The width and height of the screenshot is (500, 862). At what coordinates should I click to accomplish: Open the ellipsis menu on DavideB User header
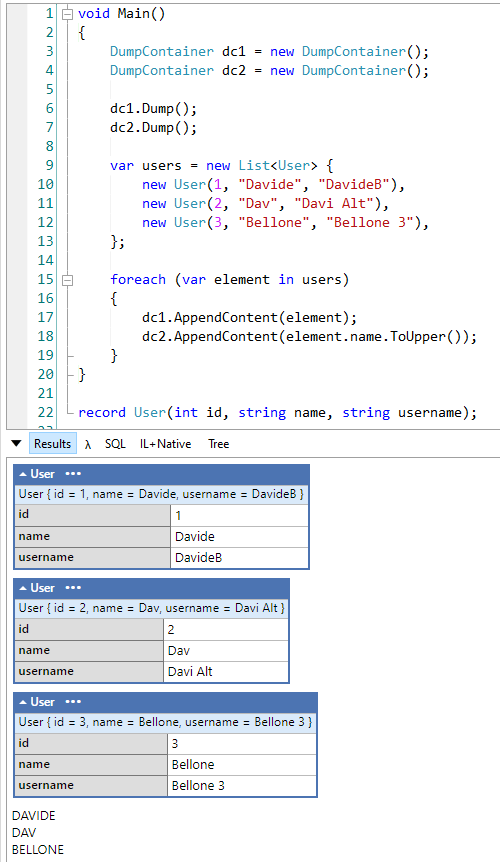tap(73, 474)
